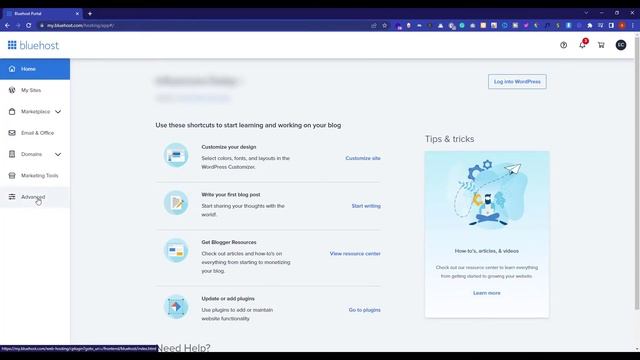Bookmark this page with star icon
Image resolution: width=640 pixels, height=360 pixels.
384,25
